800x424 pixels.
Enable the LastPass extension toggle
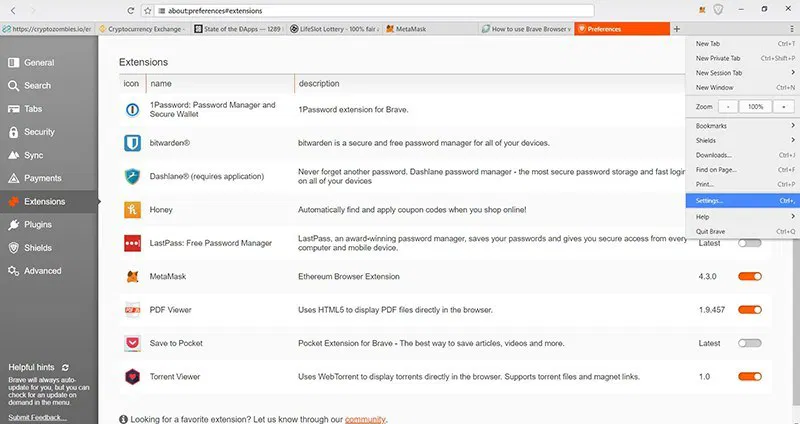click(749, 243)
